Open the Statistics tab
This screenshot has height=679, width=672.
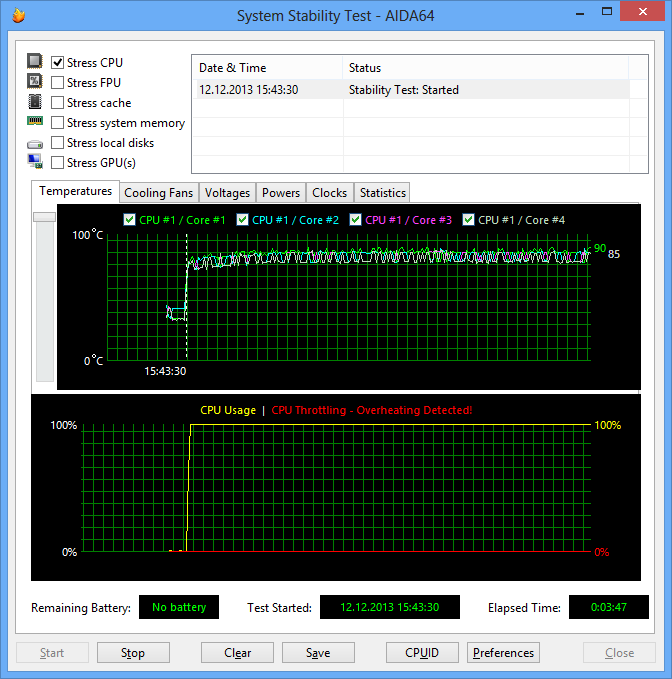coord(383,193)
